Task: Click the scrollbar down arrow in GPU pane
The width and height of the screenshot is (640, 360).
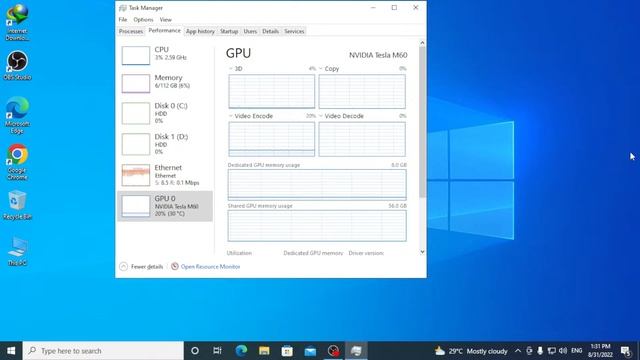Action: [x=422, y=252]
